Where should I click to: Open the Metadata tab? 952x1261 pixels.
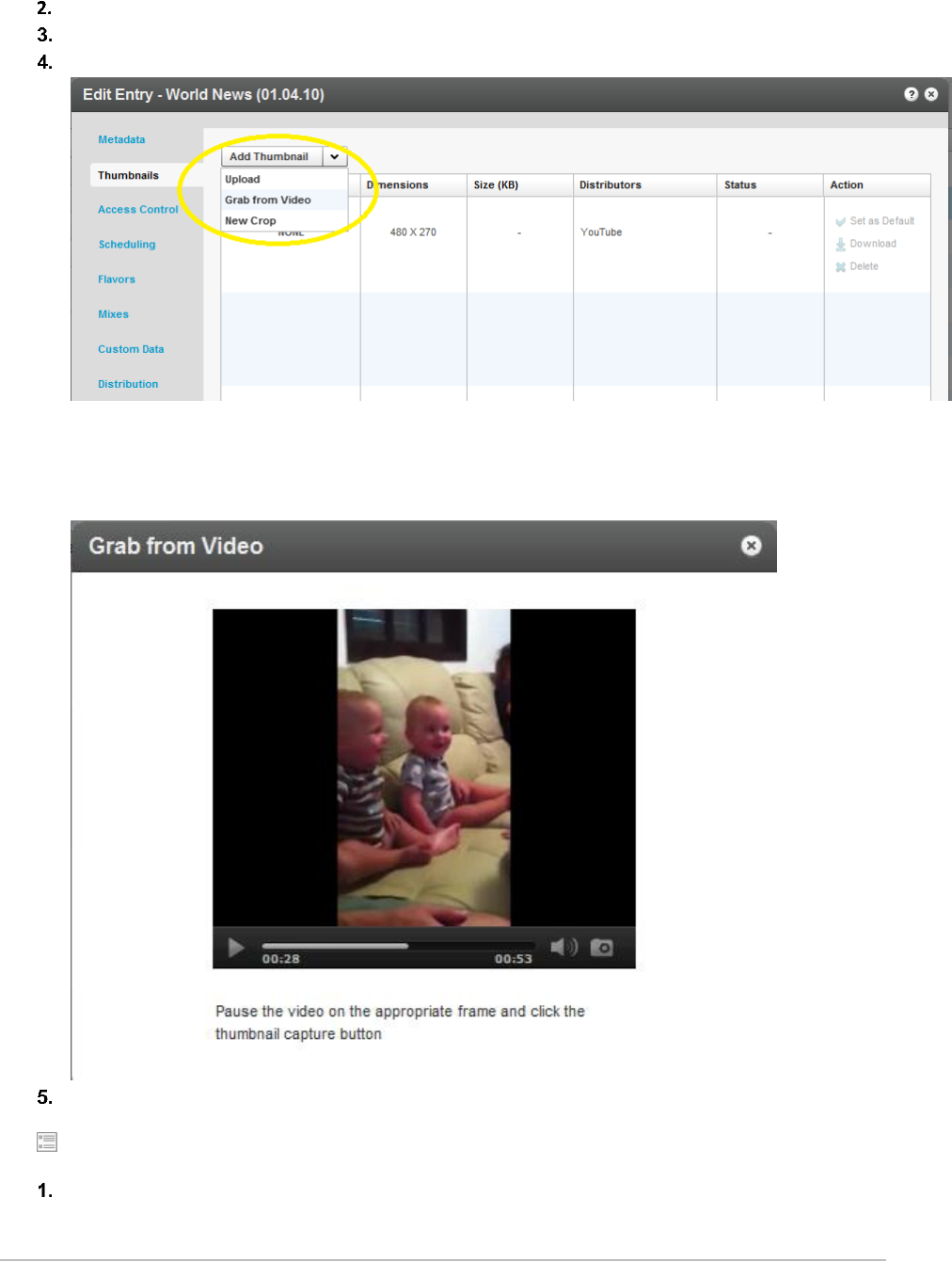tap(121, 139)
